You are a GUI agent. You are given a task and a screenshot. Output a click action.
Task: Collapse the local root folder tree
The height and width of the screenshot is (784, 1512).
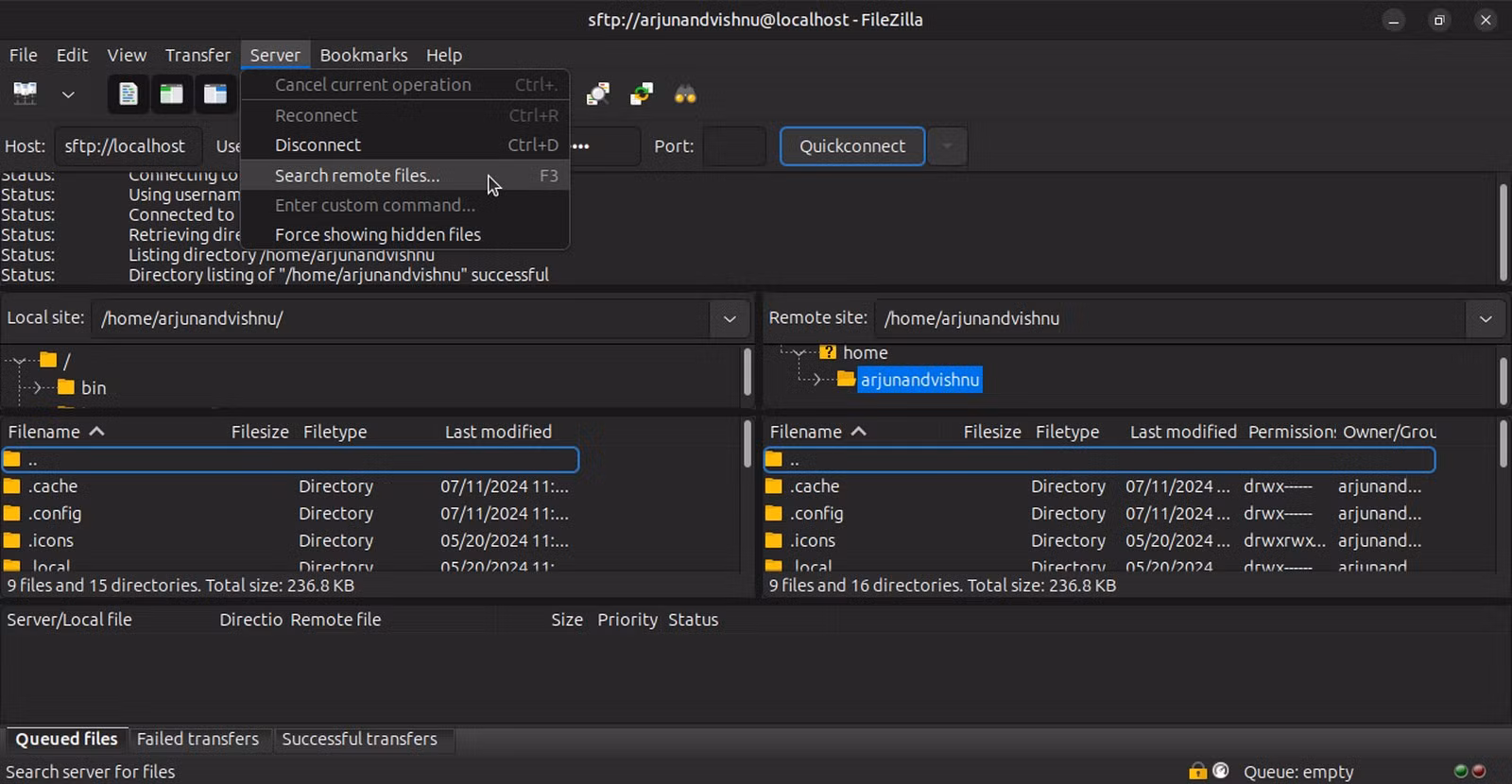(19, 361)
